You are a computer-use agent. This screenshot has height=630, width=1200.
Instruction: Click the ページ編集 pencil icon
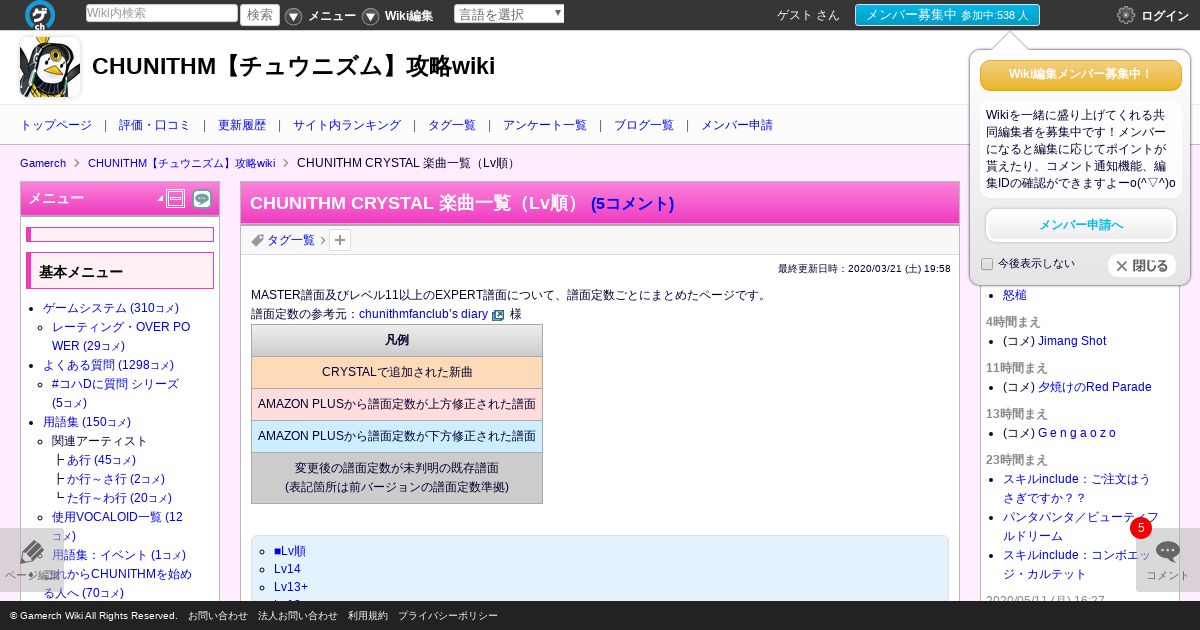32,552
